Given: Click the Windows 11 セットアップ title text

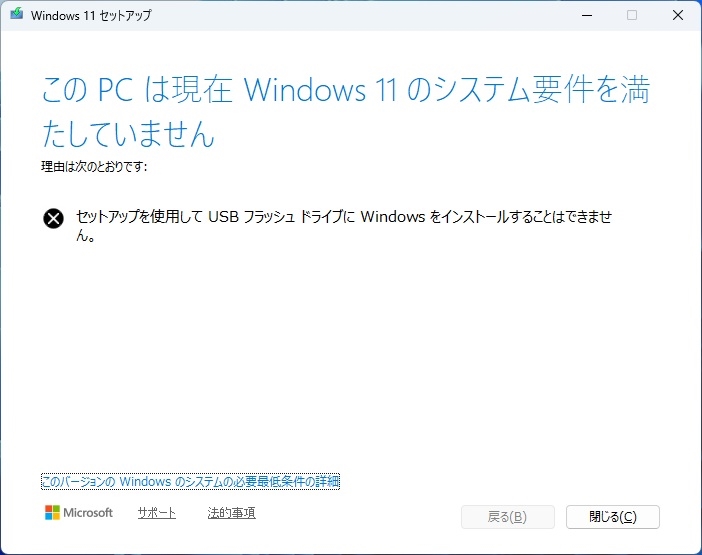Looking at the screenshot, I should click(x=91, y=15).
